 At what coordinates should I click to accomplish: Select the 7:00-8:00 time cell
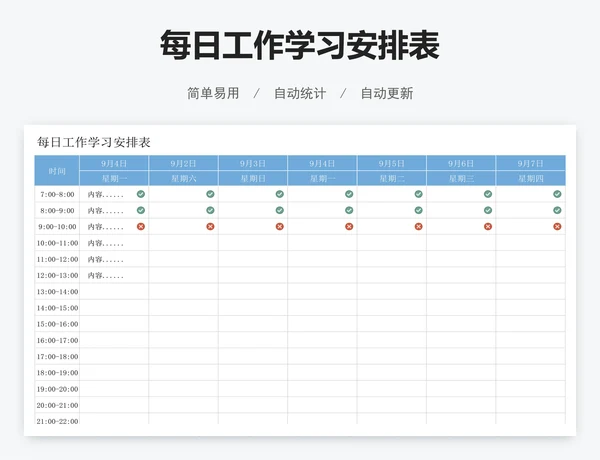click(x=57, y=194)
